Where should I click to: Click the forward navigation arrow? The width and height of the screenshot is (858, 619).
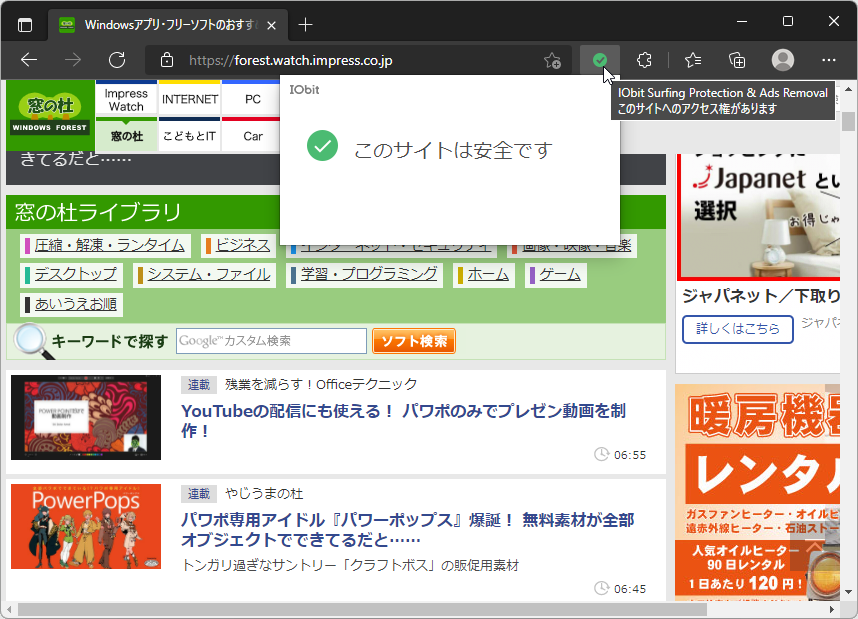tap(71, 60)
